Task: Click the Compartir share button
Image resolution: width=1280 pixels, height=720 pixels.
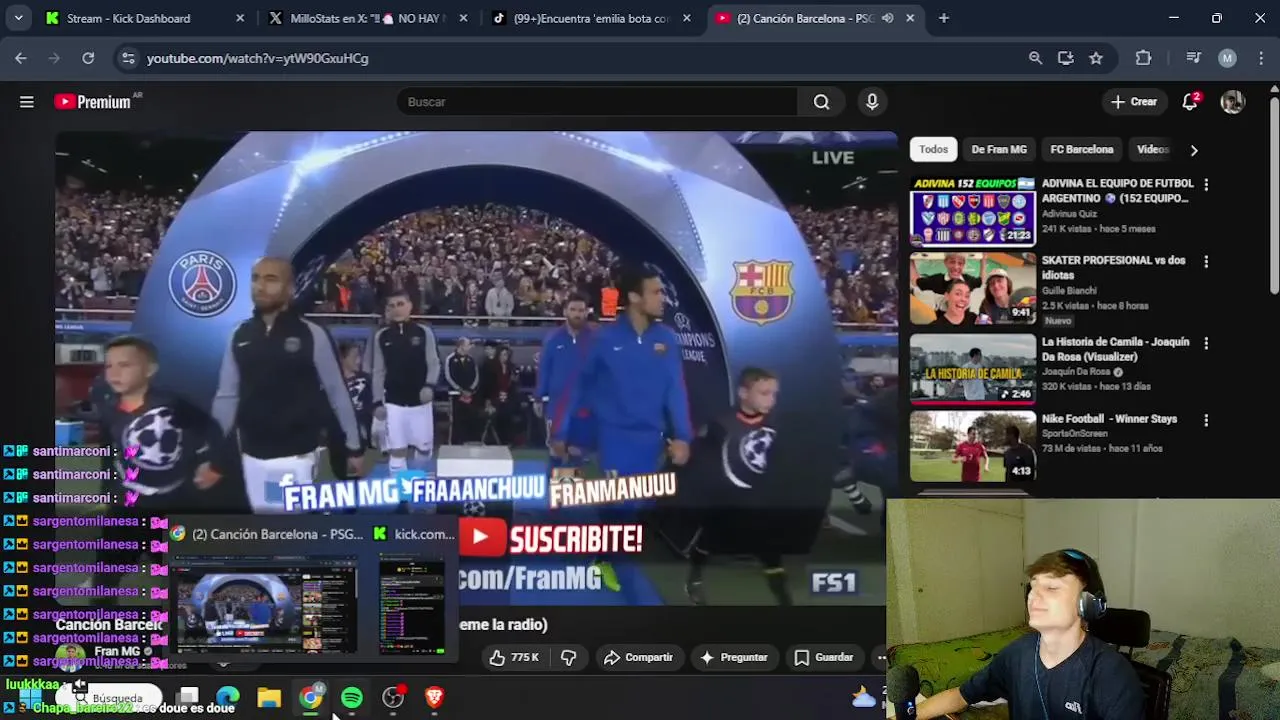Action: tap(638, 657)
